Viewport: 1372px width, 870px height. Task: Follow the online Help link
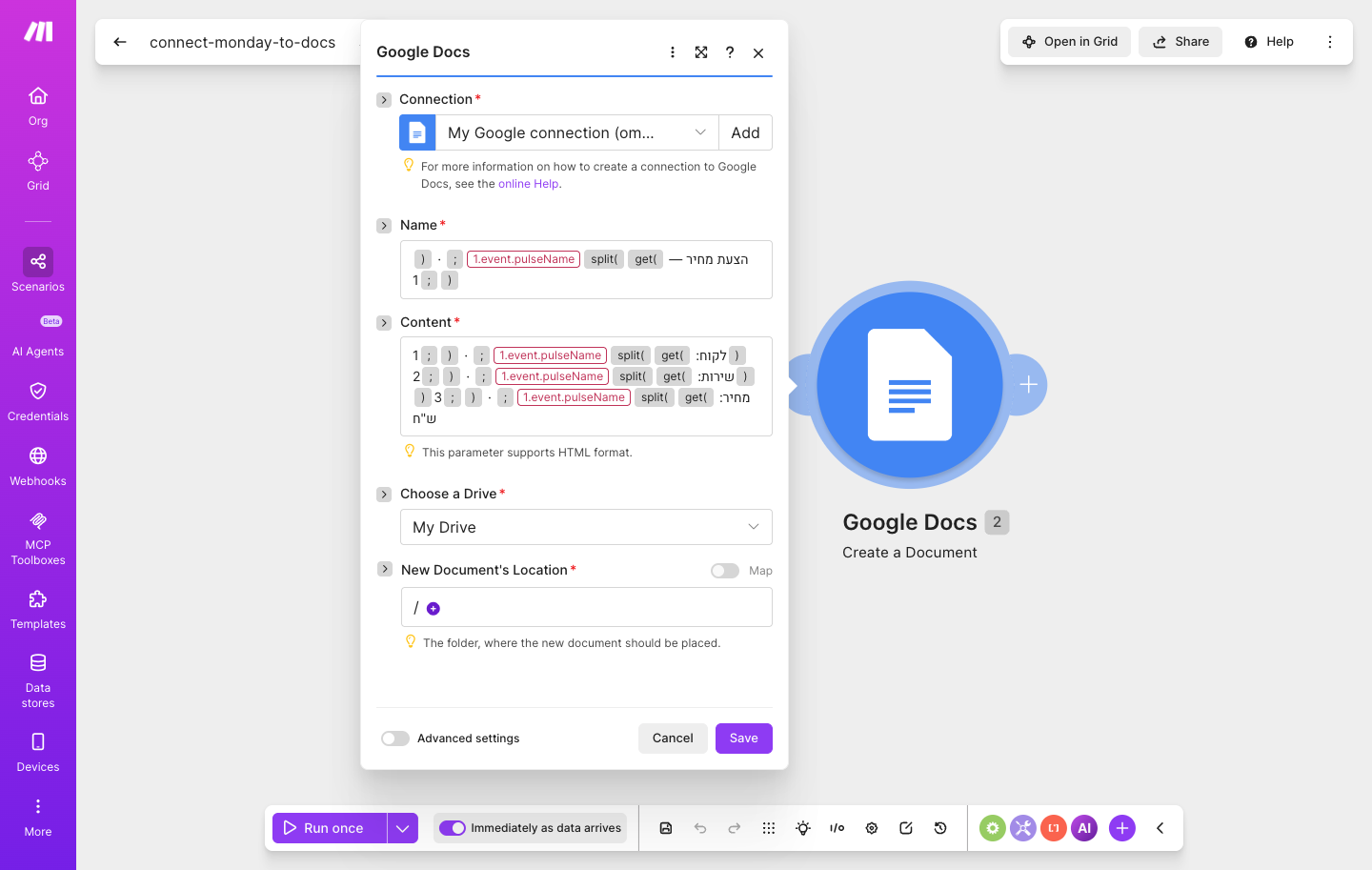528,184
